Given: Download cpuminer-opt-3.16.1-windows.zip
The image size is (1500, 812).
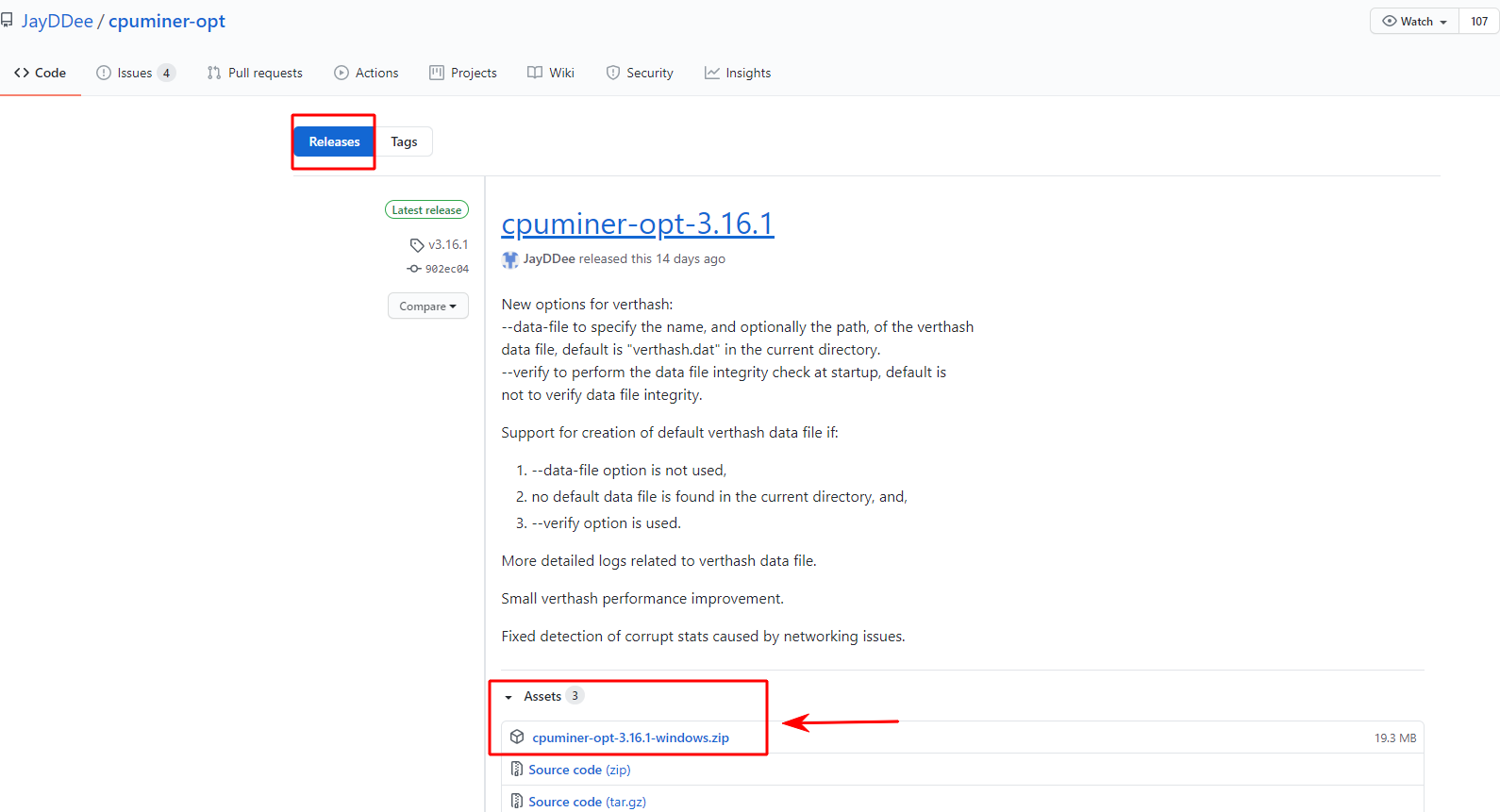Looking at the screenshot, I should click(630, 737).
